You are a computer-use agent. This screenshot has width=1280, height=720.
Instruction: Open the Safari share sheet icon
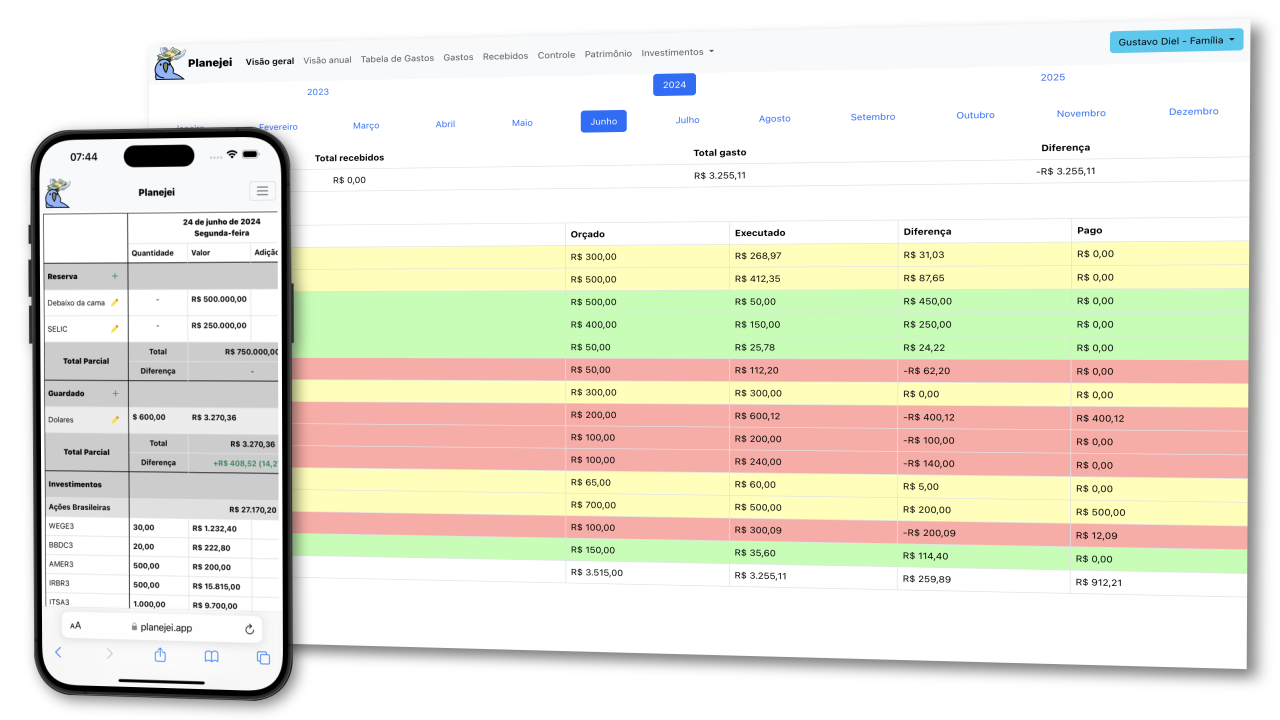click(160, 655)
